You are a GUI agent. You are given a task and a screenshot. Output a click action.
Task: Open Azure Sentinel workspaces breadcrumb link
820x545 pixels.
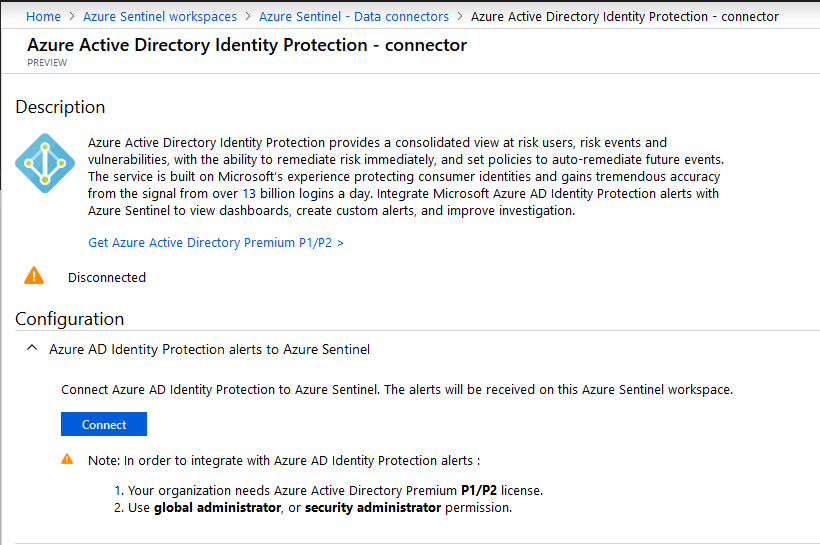coord(160,17)
